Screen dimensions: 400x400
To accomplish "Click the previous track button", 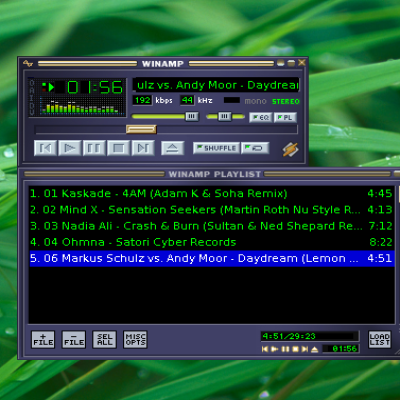I will (45, 148).
